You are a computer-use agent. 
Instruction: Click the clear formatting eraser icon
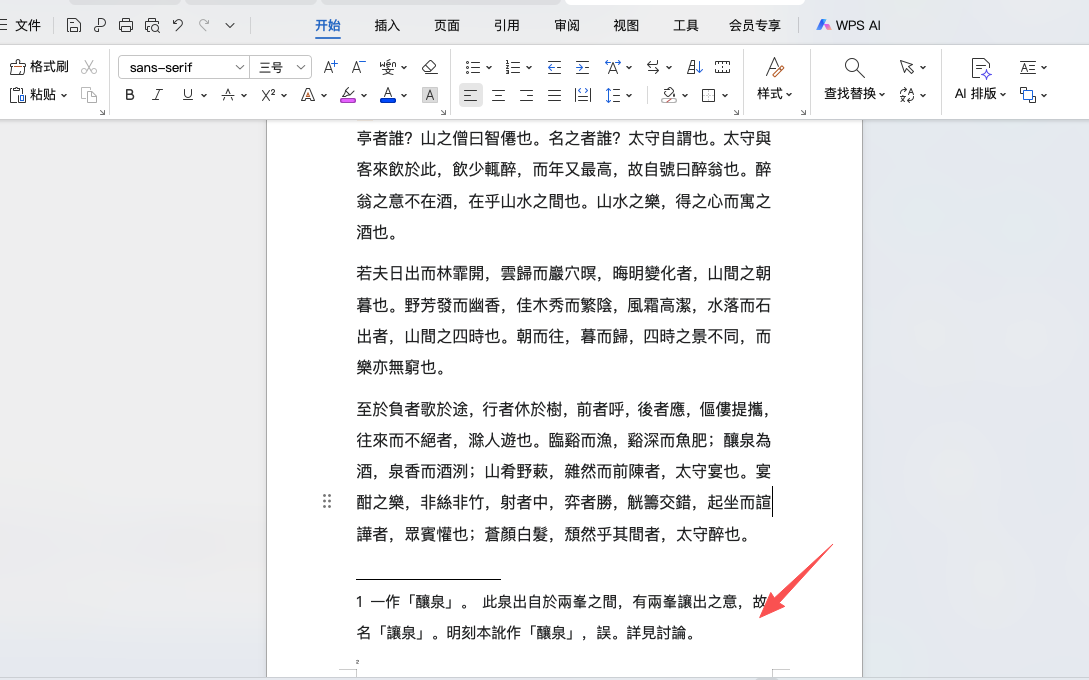click(x=429, y=66)
